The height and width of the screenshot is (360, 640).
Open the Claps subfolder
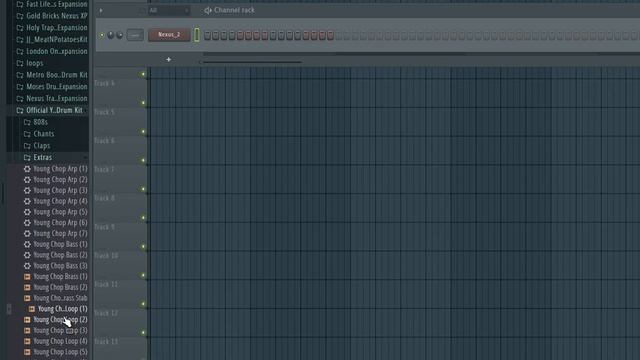click(37, 146)
